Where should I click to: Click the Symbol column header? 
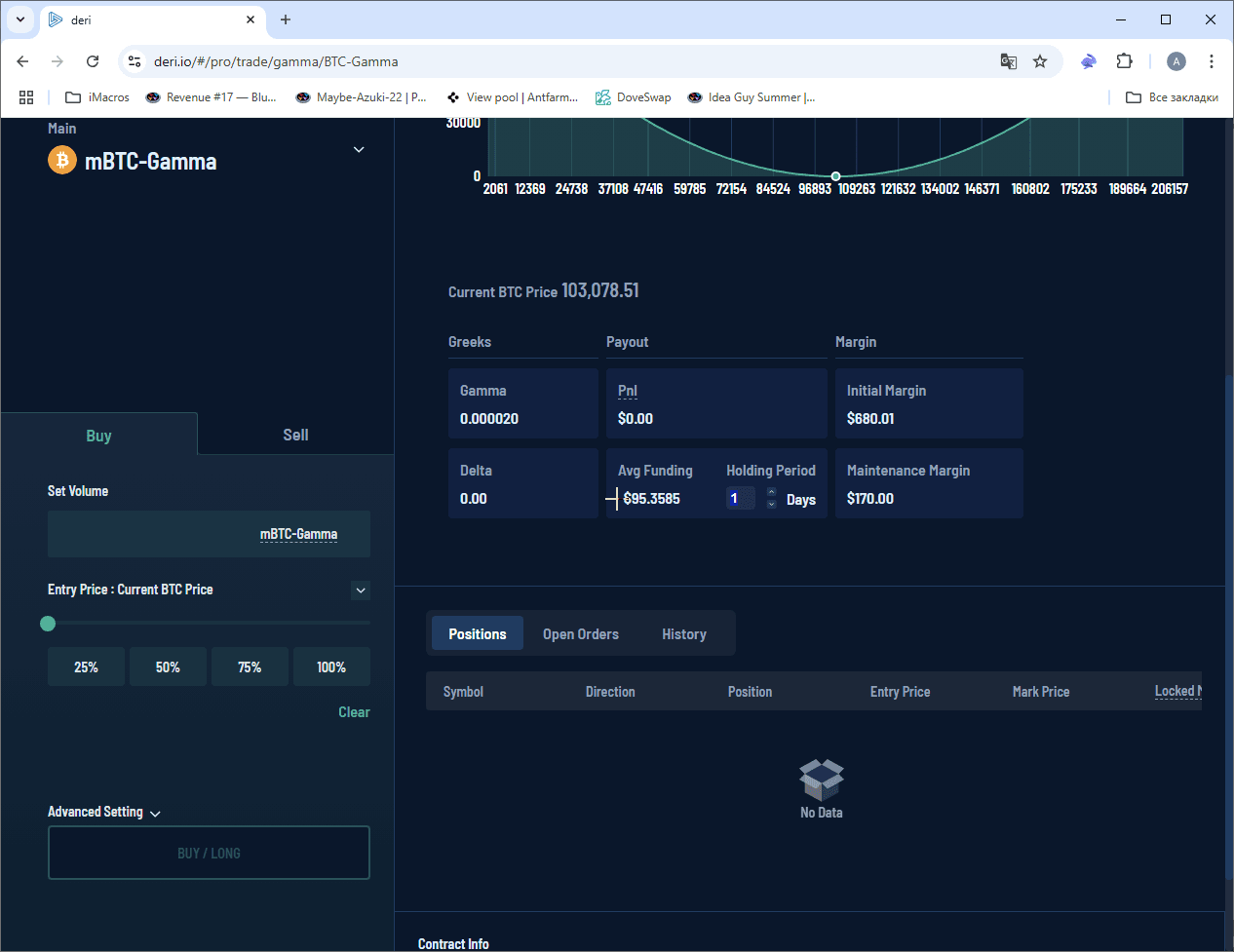463,691
